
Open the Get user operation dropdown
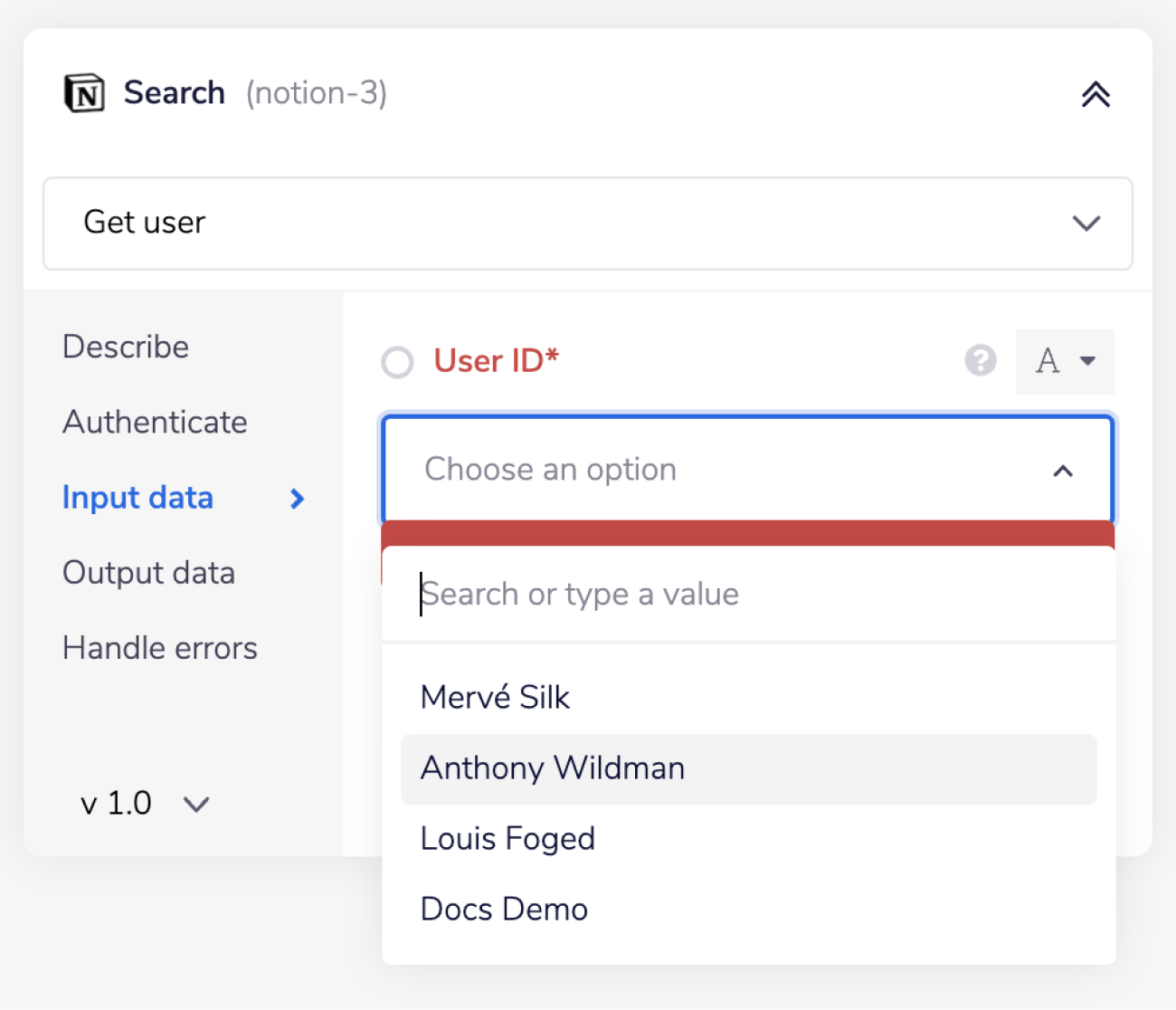coord(588,224)
